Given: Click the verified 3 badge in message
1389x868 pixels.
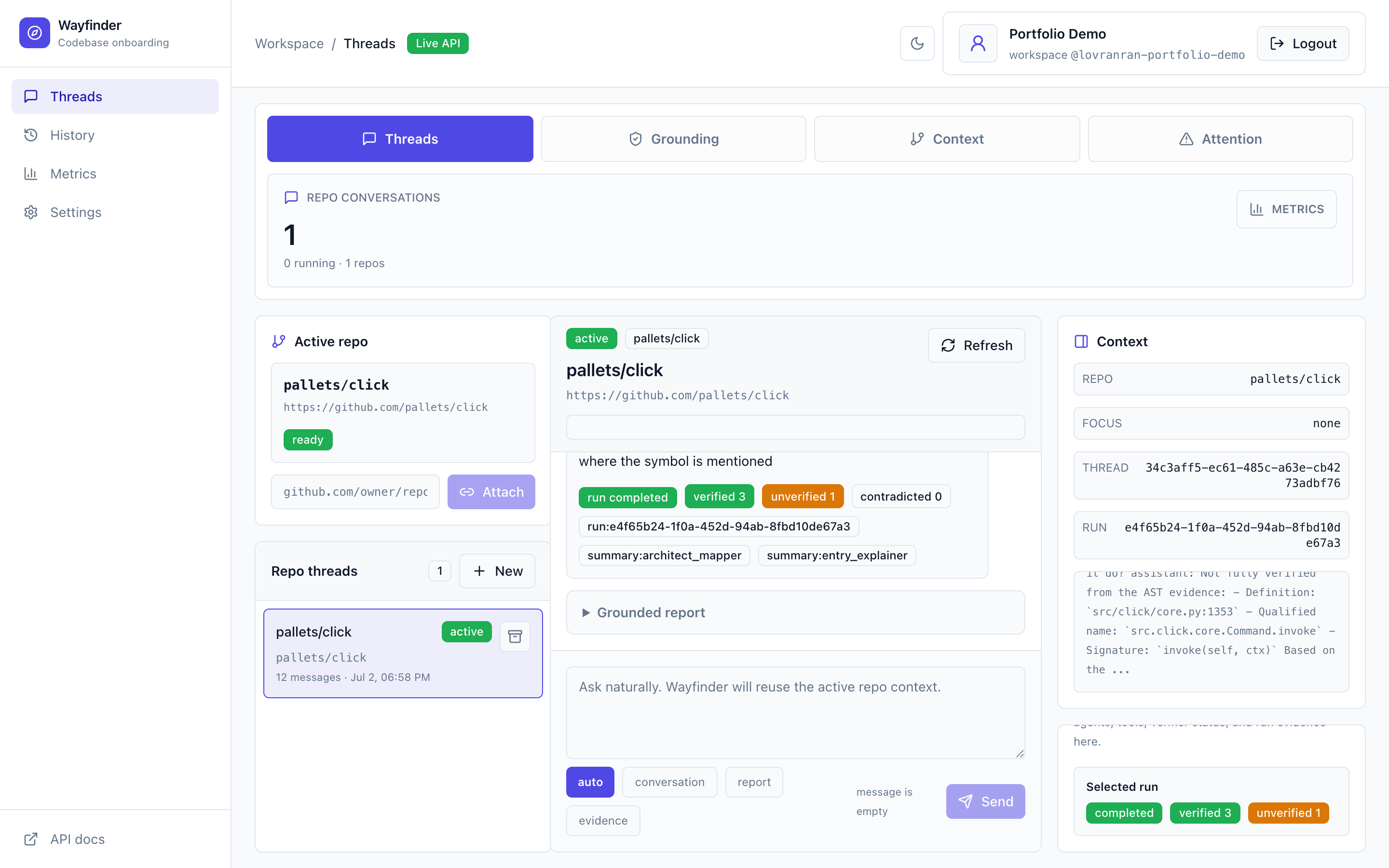Looking at the screenshot, I should pyautogui.click(x=719, y=496).
